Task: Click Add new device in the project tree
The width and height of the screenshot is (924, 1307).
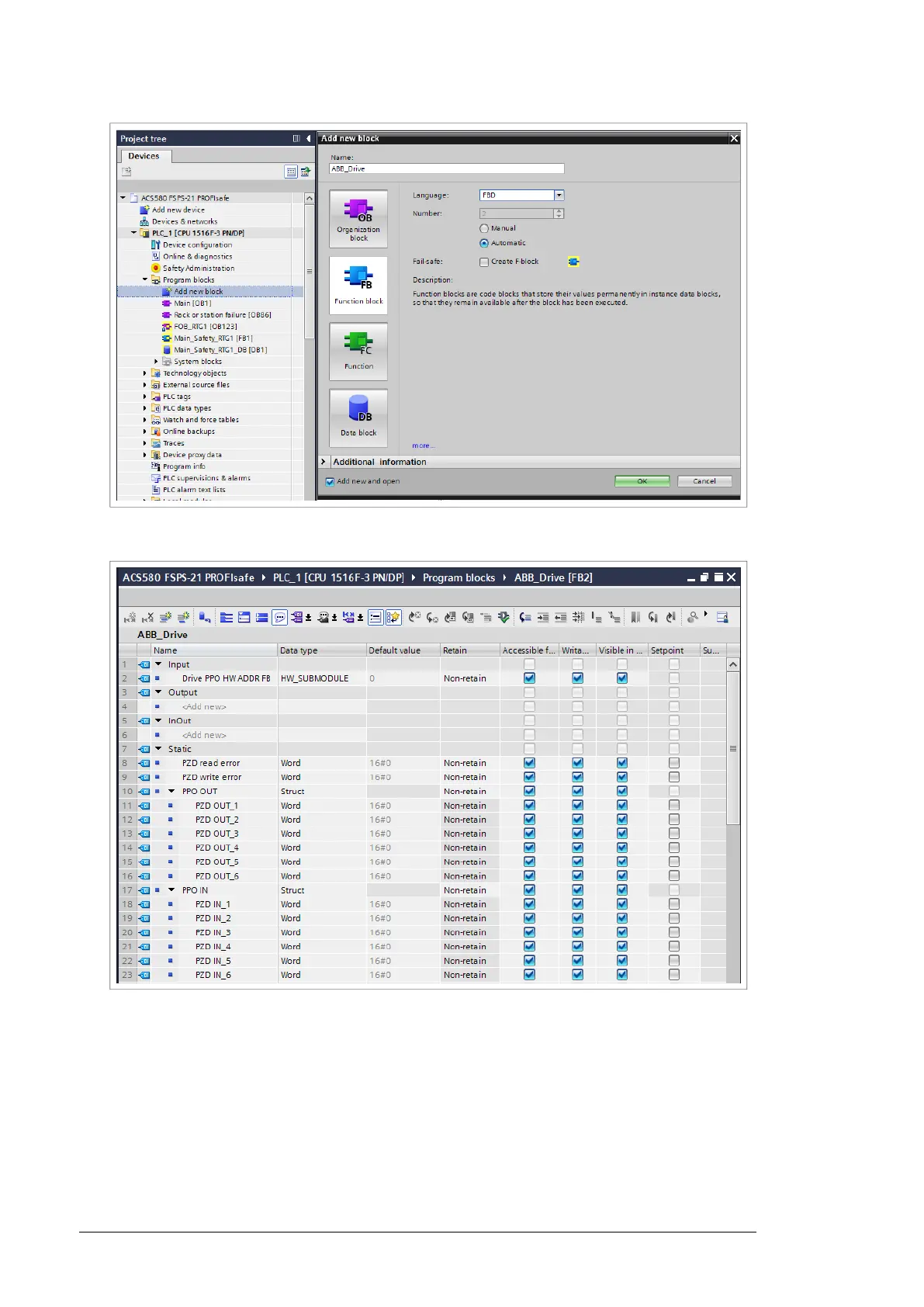Action: (x=178, y=210)
